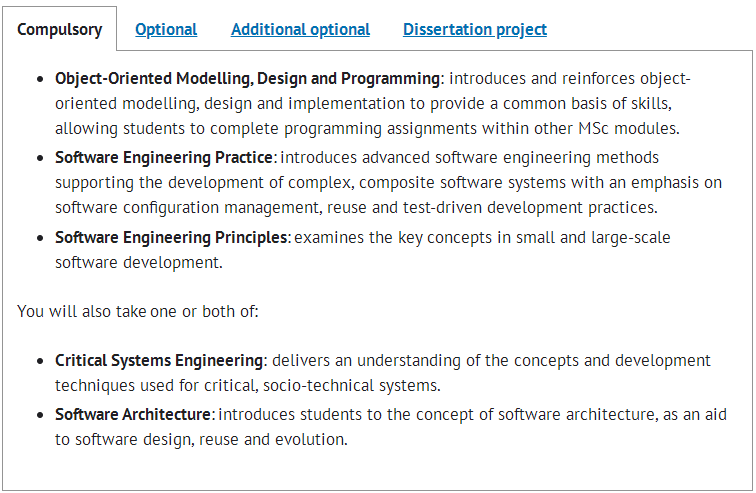The image size is (756, 493).
Task: Click the Software Engineering Principles heading
Action: (171, 238)
